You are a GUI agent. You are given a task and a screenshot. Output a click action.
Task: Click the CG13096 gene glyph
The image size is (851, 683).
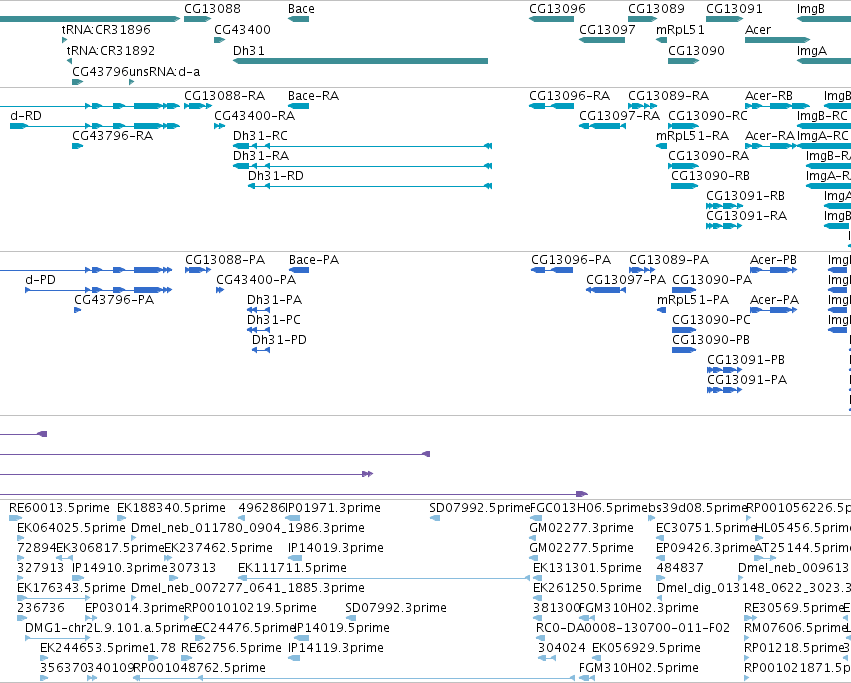pos(551,19)
